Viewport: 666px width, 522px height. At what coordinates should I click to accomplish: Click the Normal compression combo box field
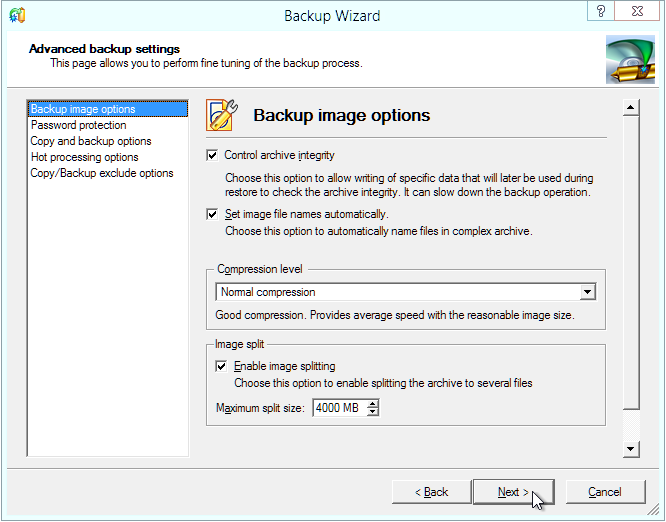(x=405, y=292)
